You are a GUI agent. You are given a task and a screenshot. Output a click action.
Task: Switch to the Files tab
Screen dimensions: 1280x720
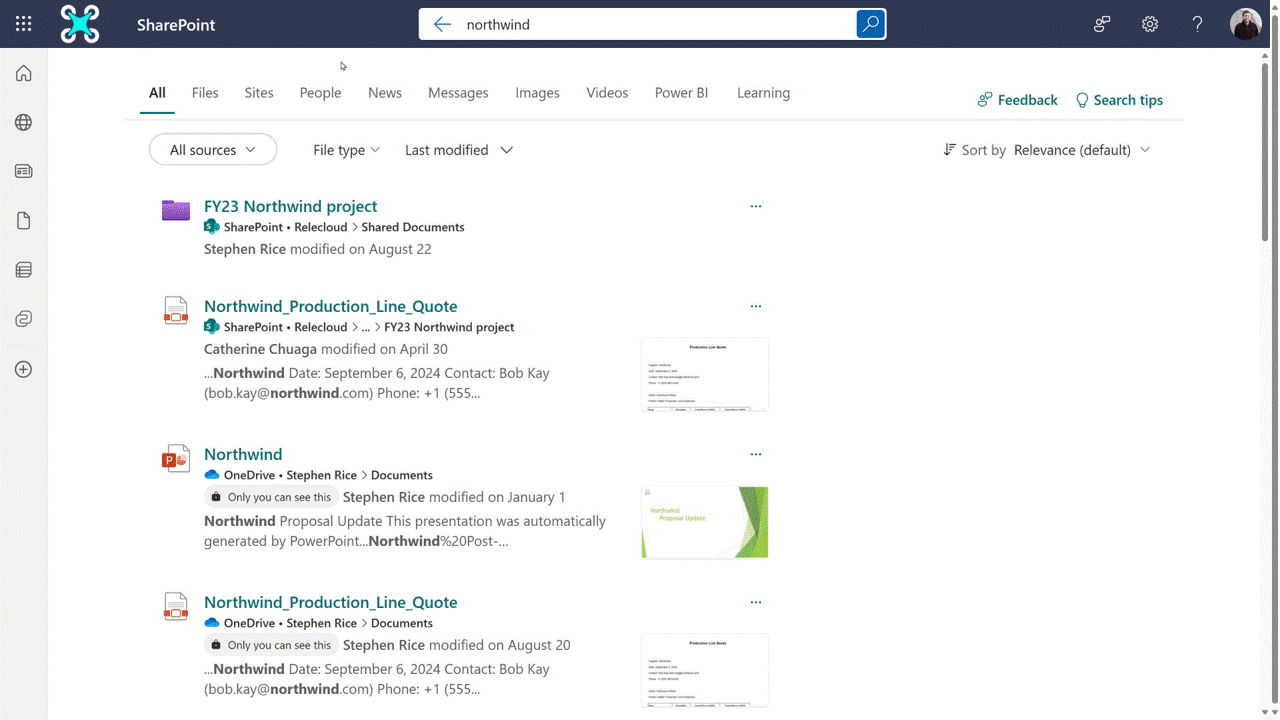pyautogui.click(x=205, y=93)
